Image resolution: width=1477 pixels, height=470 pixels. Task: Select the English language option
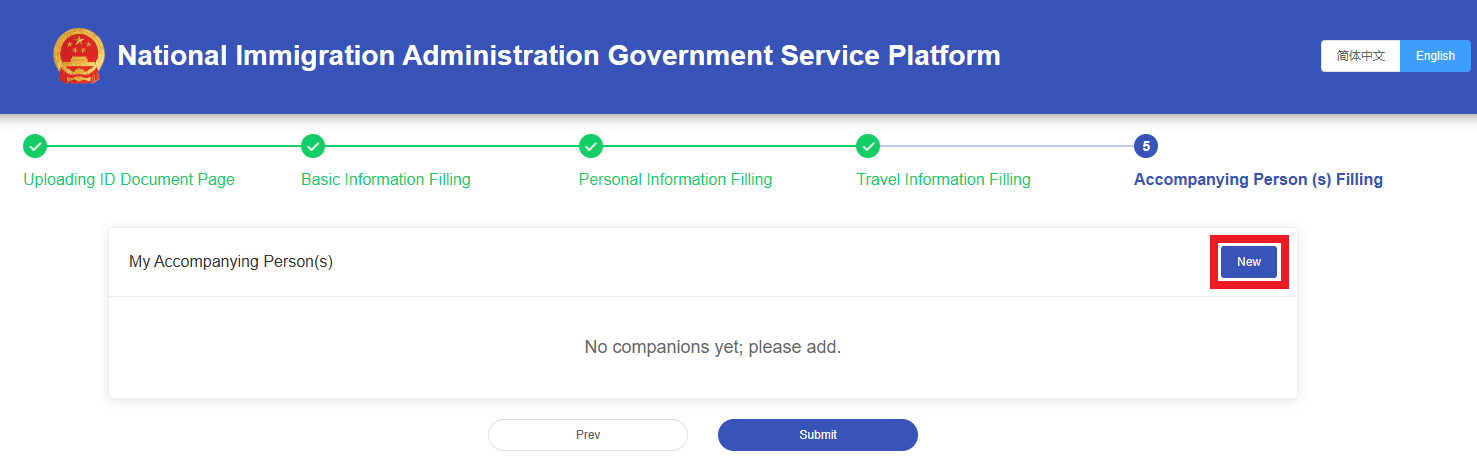(1435, 56)
